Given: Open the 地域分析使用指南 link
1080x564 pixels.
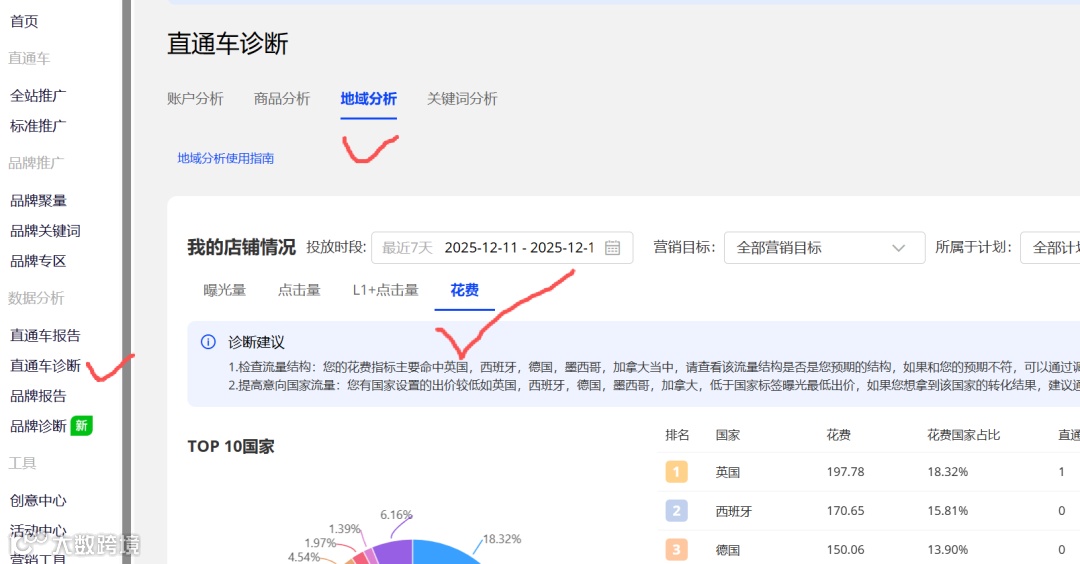Looking at the screenshot, I should tap(226, 158).
